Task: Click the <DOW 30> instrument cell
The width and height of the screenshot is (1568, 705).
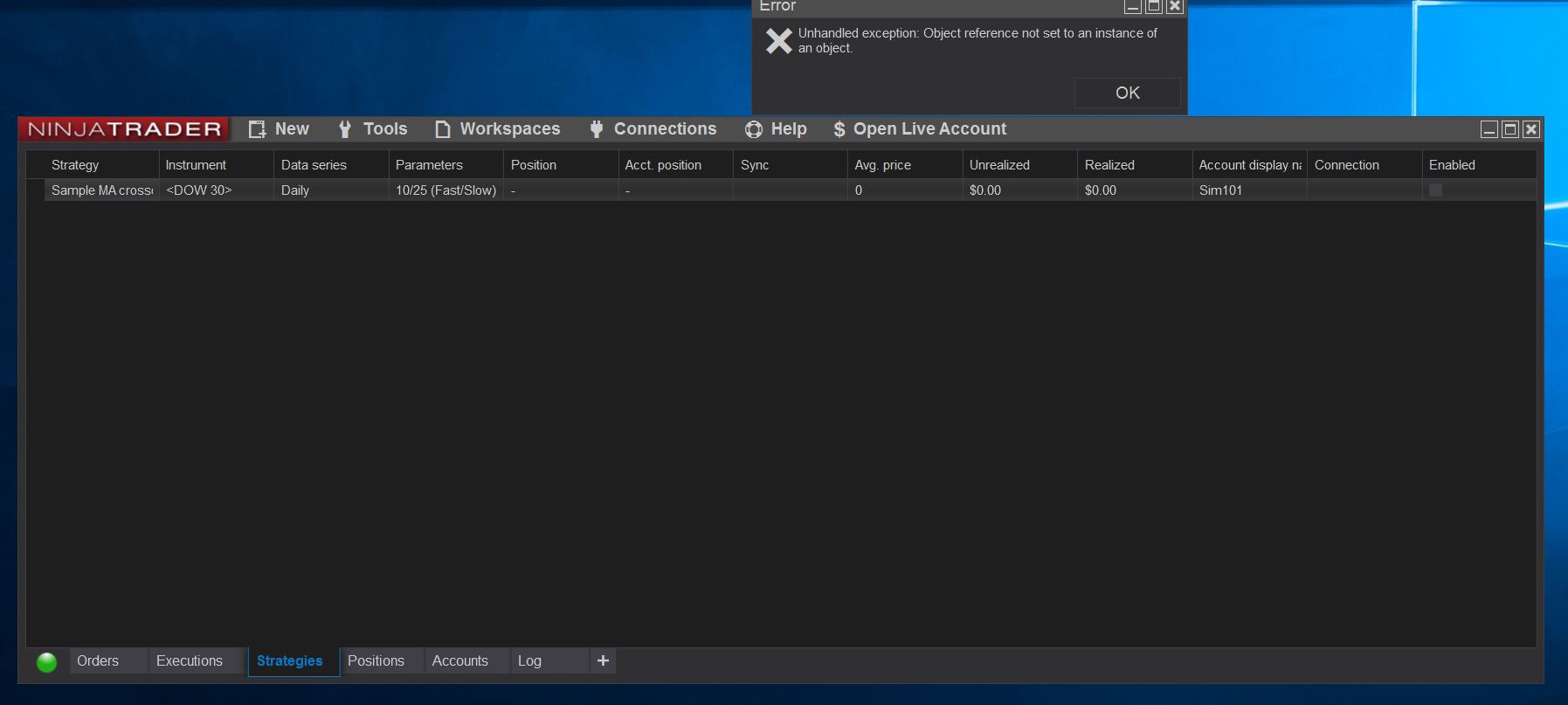Action: tap(217, 190)
